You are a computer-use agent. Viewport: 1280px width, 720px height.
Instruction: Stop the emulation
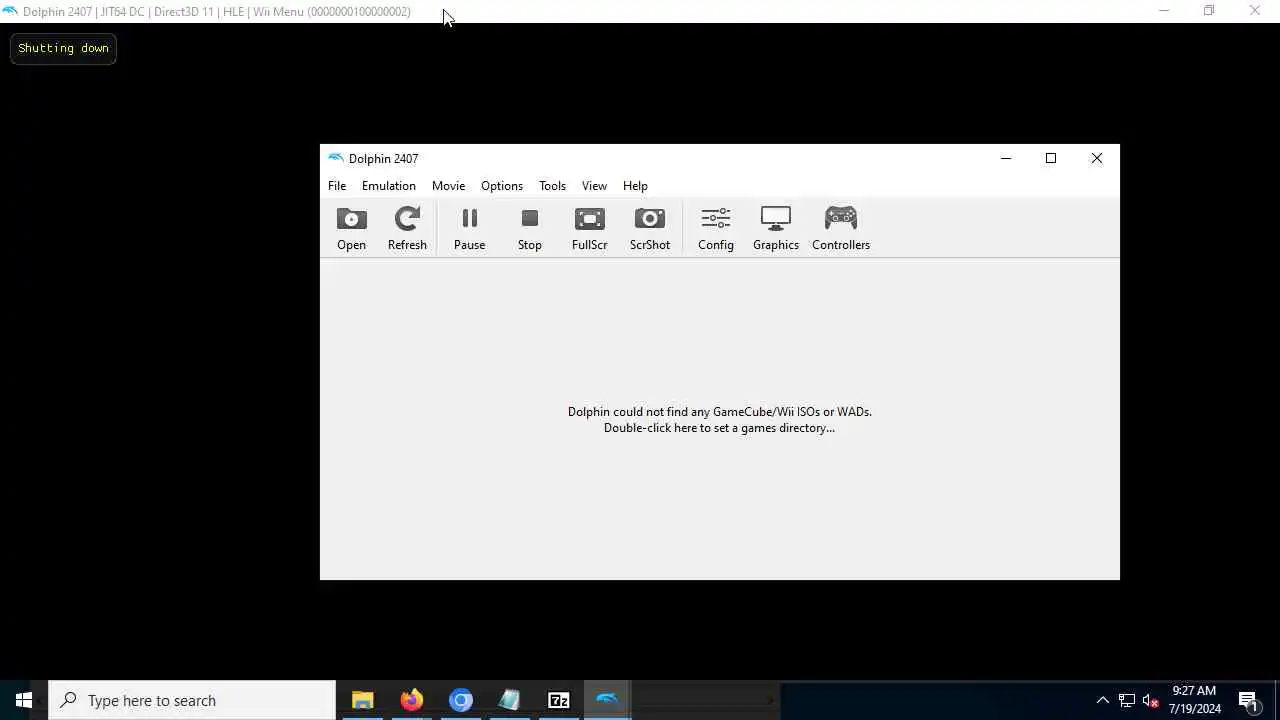(x=529, y=229)
